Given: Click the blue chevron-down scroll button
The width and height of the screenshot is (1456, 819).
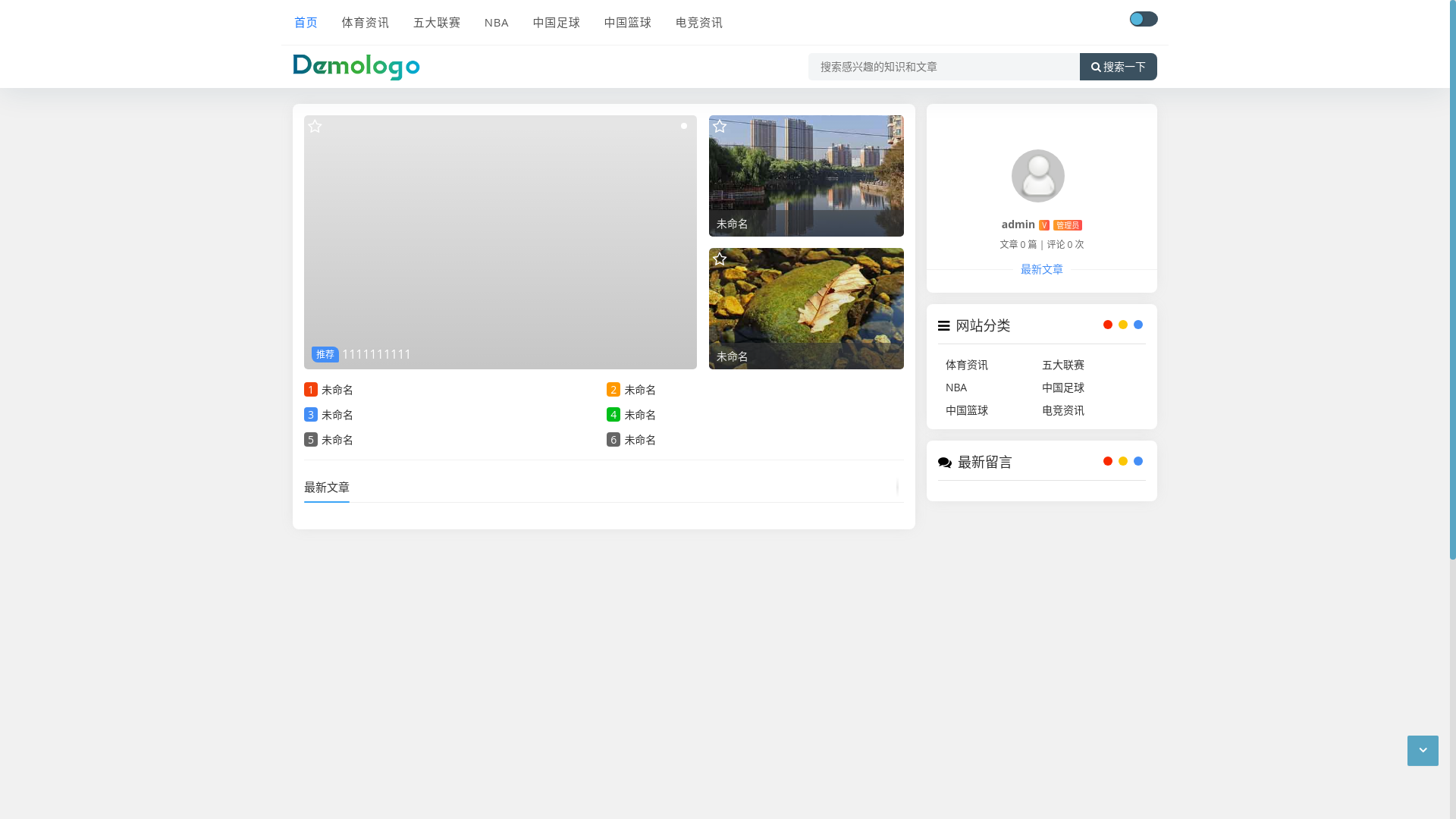Looking at the screenshot, I should click(x=1423, y=751).
